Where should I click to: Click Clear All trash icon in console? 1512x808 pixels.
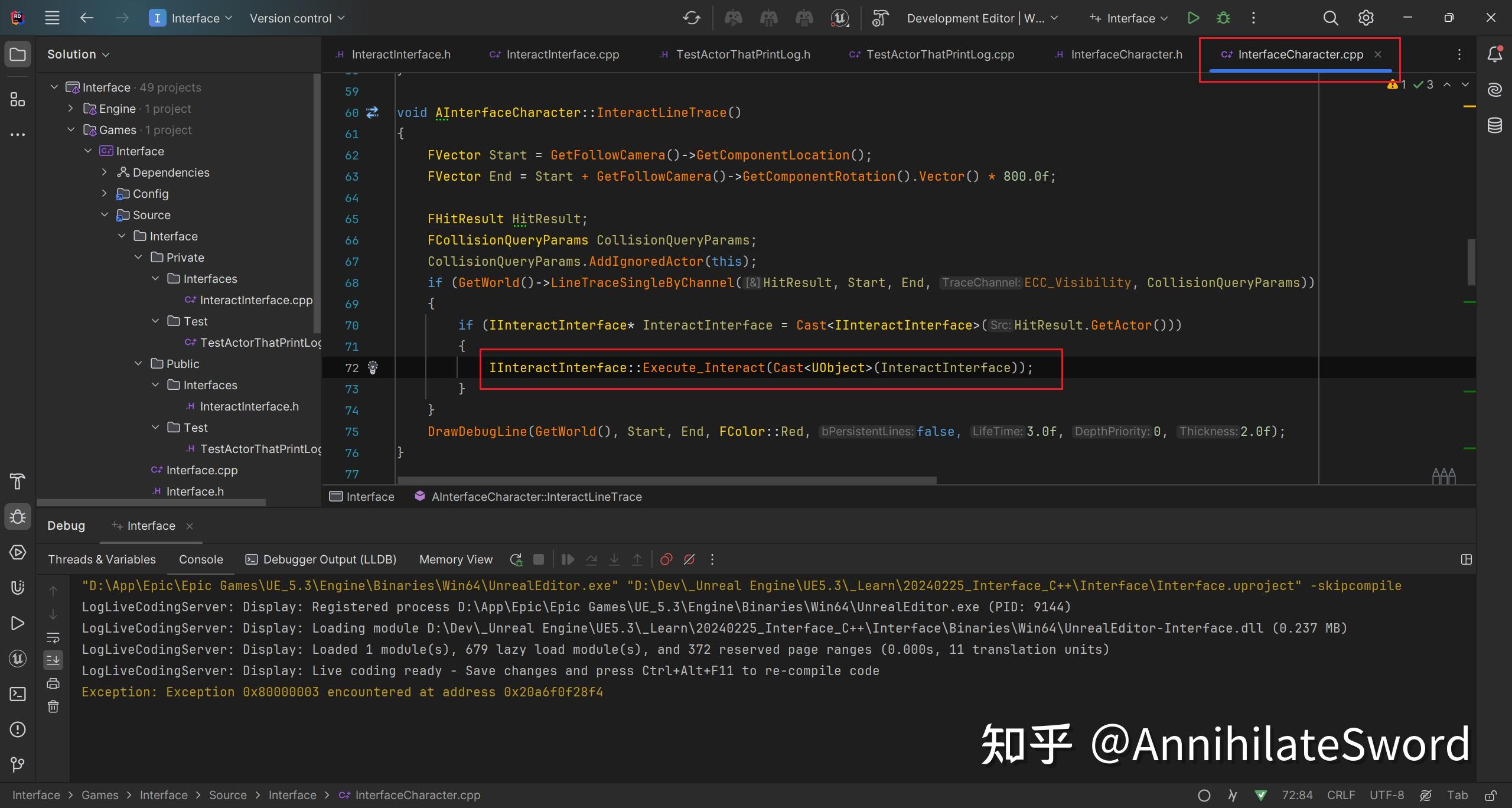point(53,706)
